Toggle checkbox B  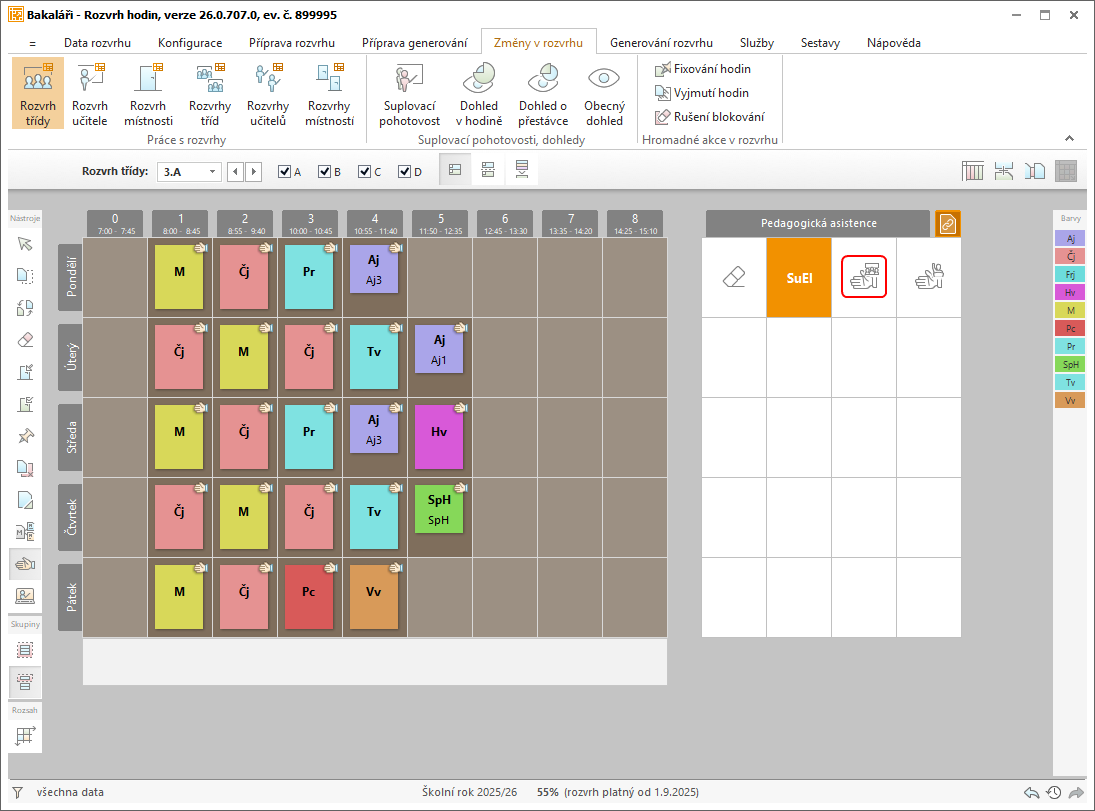[x=324, y=172]
